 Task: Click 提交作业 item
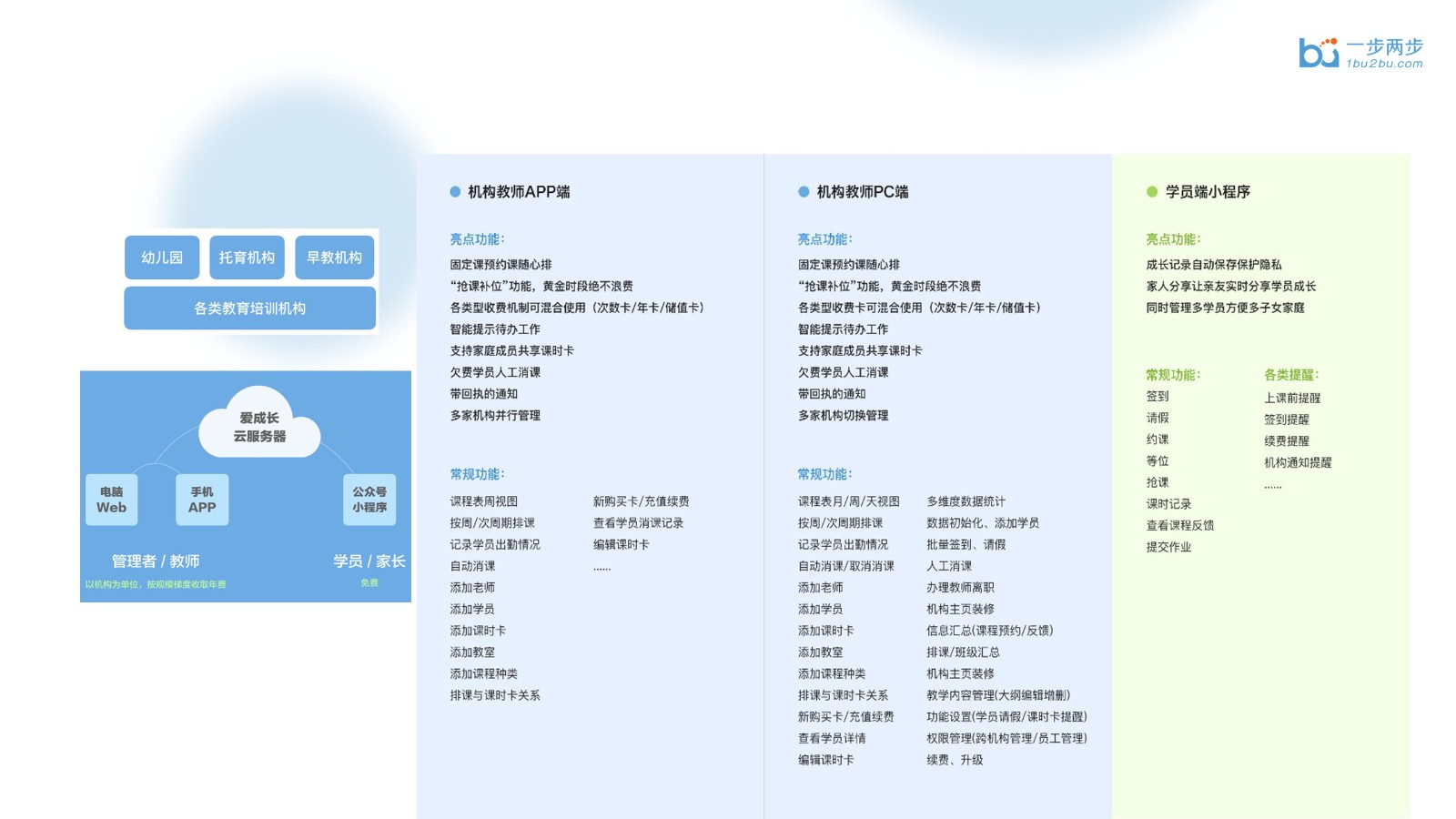tap(1168, 547)
